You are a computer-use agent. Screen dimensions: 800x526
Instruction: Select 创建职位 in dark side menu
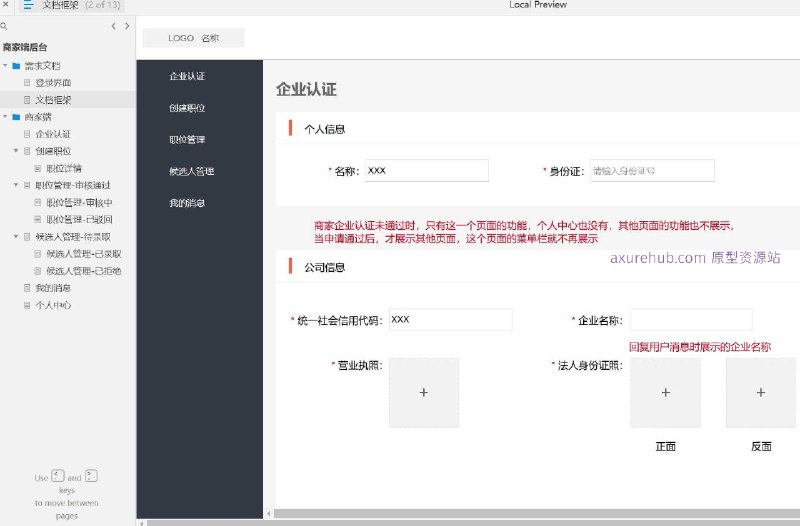[x=187, y=108]
